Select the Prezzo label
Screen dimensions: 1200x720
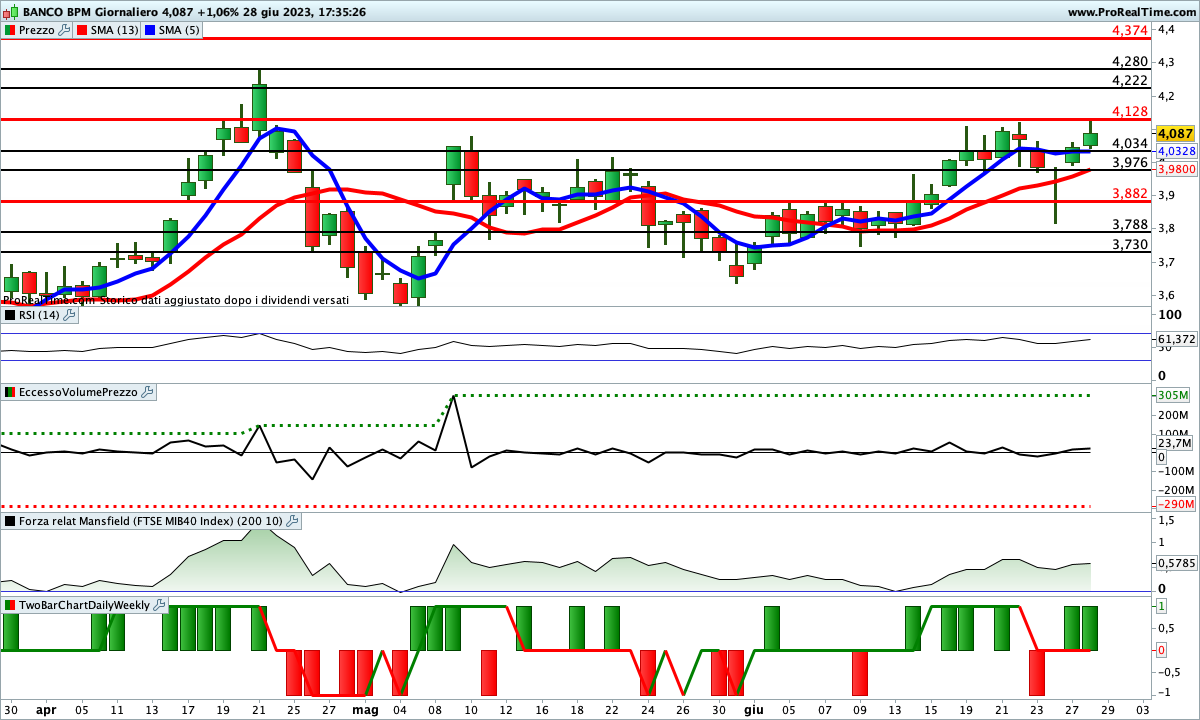(38, 30)
